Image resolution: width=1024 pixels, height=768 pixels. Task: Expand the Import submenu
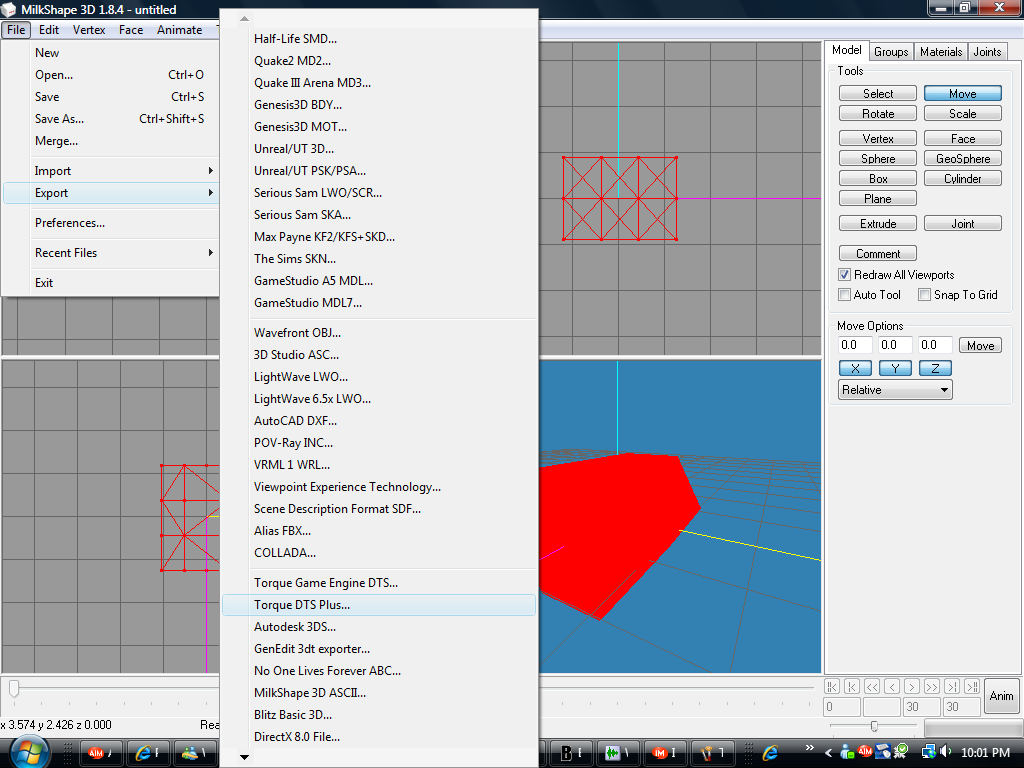pyautogui.click(x=111, y=170)
